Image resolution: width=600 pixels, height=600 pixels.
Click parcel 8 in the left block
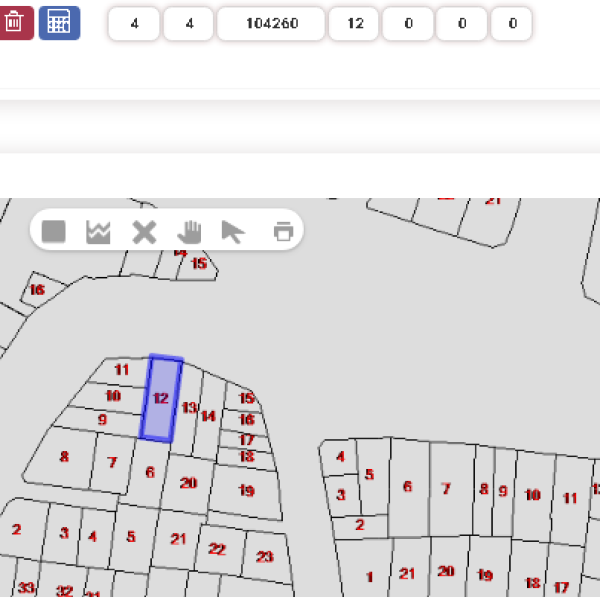pyautogui.click(x=64, y=457)
